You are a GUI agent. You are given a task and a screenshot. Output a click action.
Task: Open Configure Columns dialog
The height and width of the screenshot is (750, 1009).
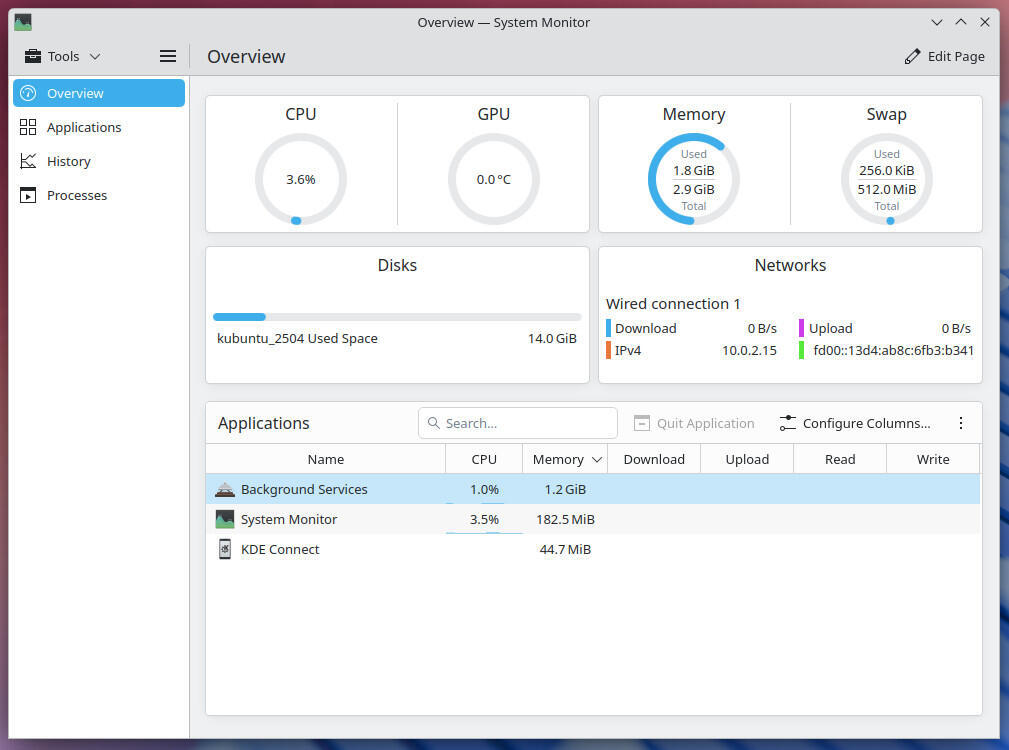[855, 423]
